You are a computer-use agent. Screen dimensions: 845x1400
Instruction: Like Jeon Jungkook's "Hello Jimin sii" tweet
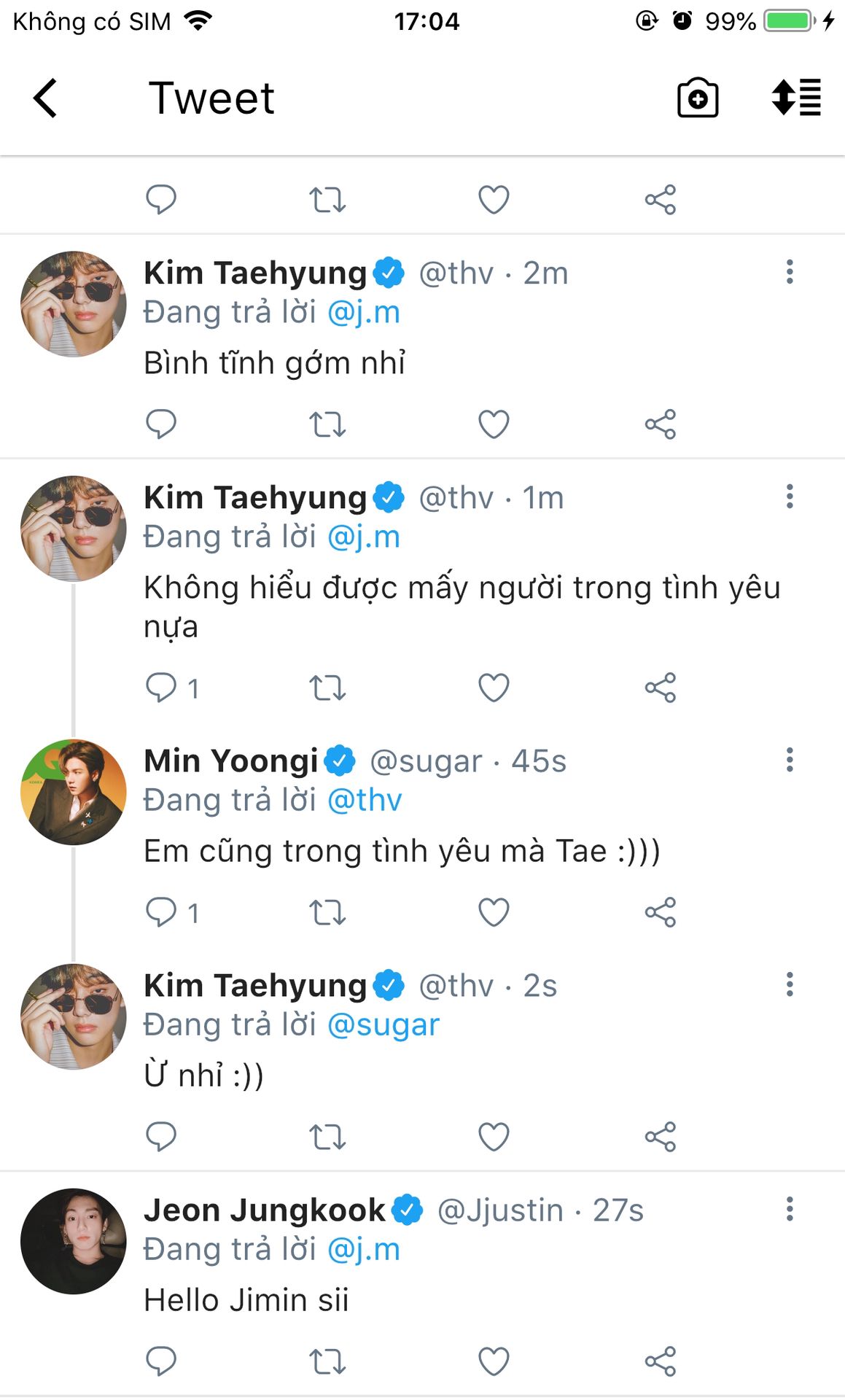coord(494,1361)
